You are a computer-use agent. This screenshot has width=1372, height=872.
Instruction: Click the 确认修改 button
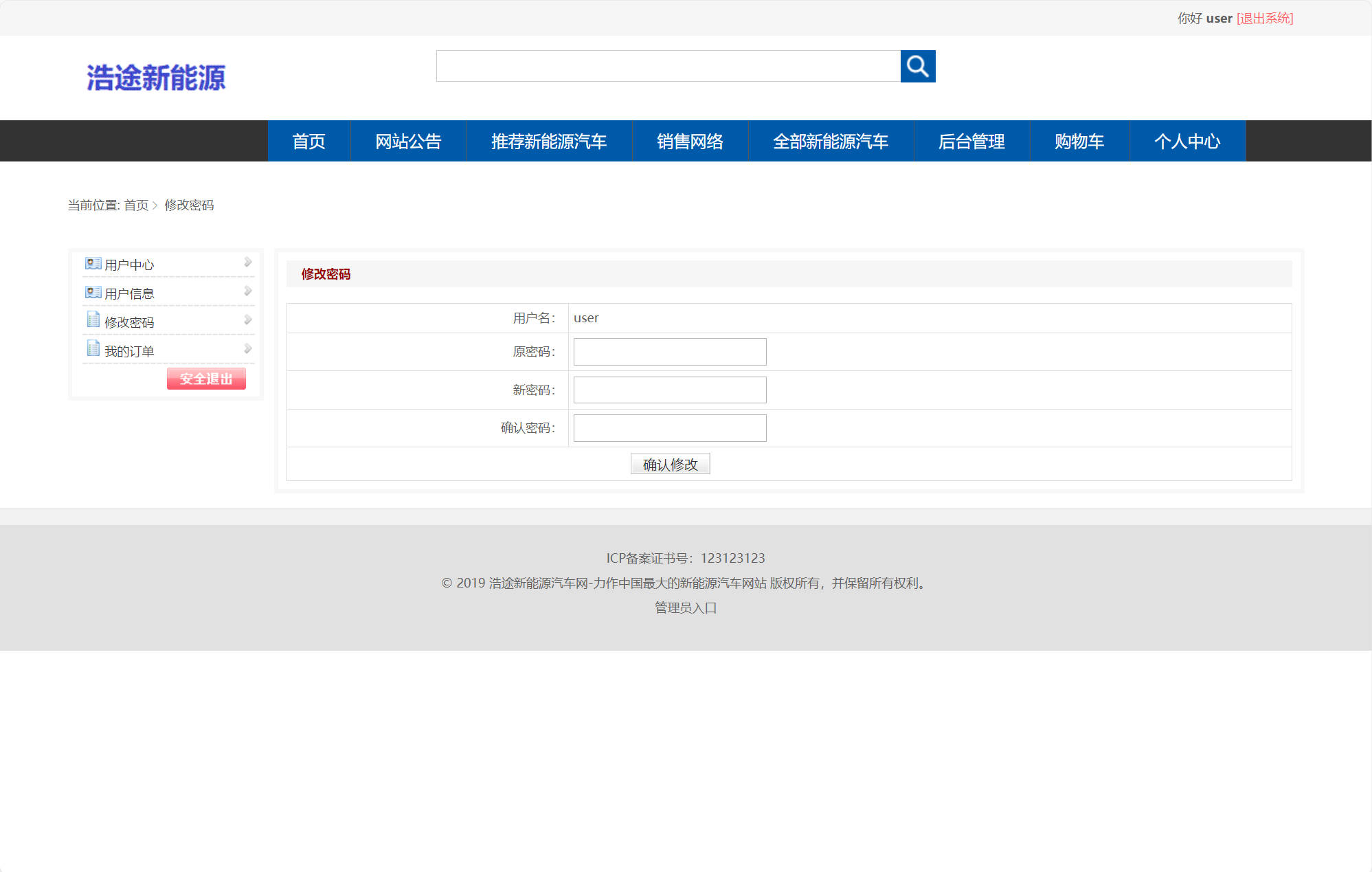coord(670,464)
